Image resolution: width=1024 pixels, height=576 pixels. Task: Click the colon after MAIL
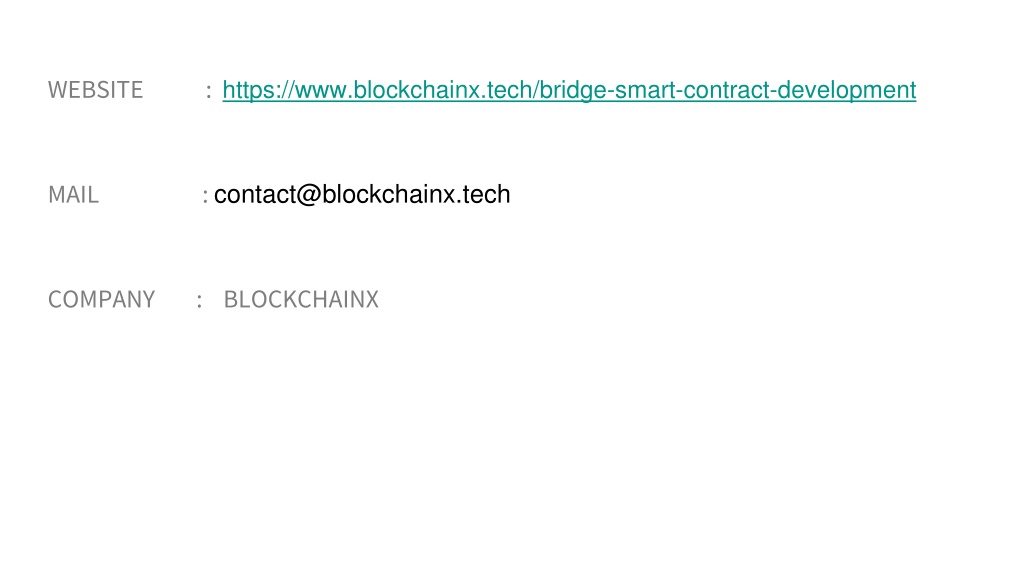click(x=205, y=196)
